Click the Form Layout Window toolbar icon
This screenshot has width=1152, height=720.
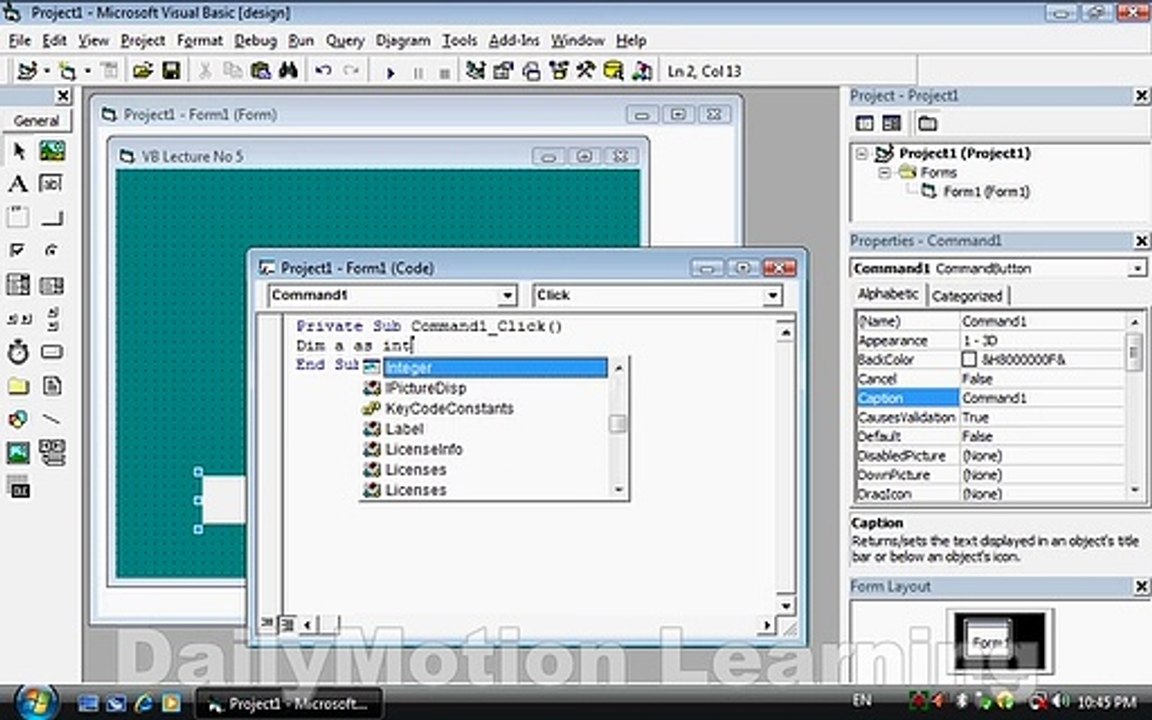pos(531,71)
